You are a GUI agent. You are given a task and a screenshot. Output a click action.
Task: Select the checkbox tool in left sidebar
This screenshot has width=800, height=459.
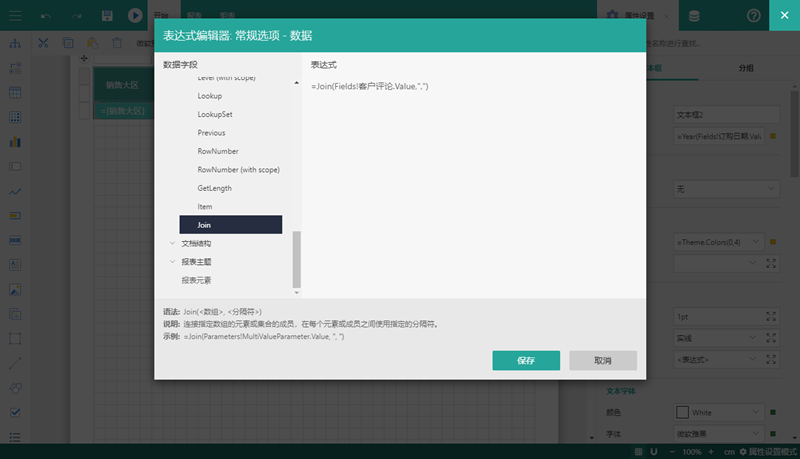click(x=15, y=412)
